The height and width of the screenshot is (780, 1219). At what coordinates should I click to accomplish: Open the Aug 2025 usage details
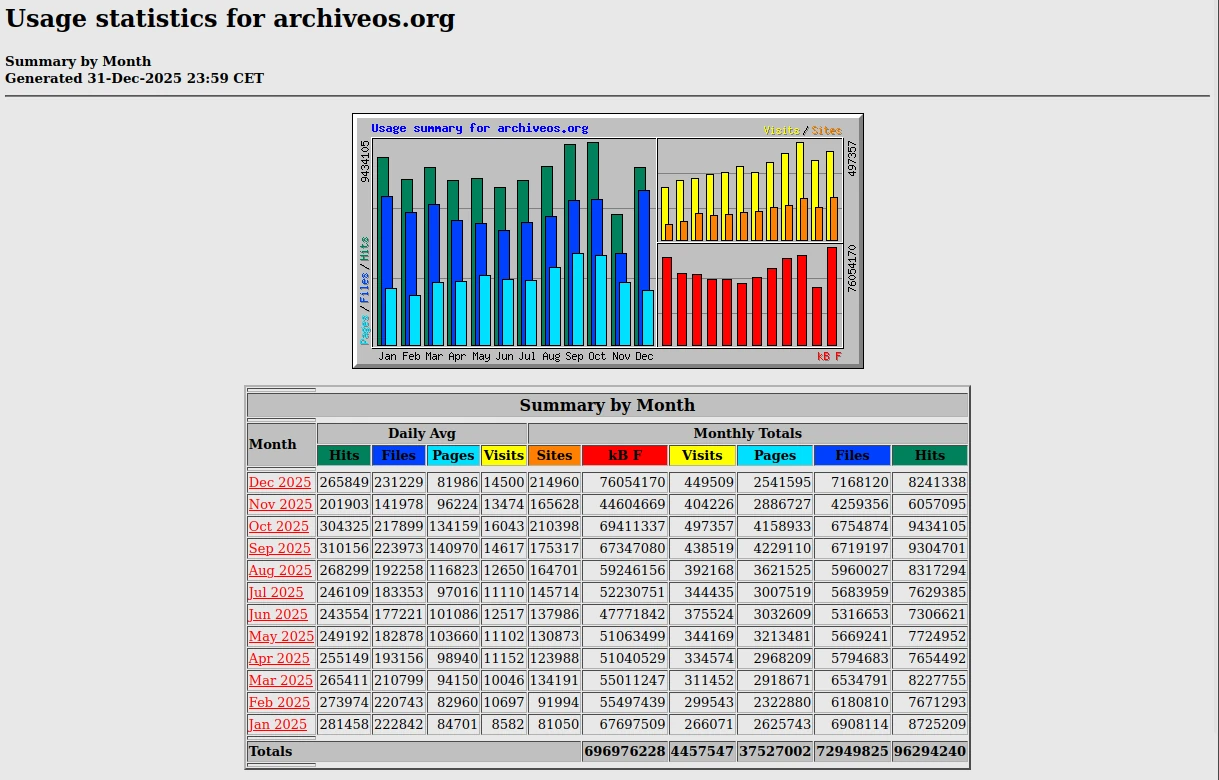click(x=280, y=571)
